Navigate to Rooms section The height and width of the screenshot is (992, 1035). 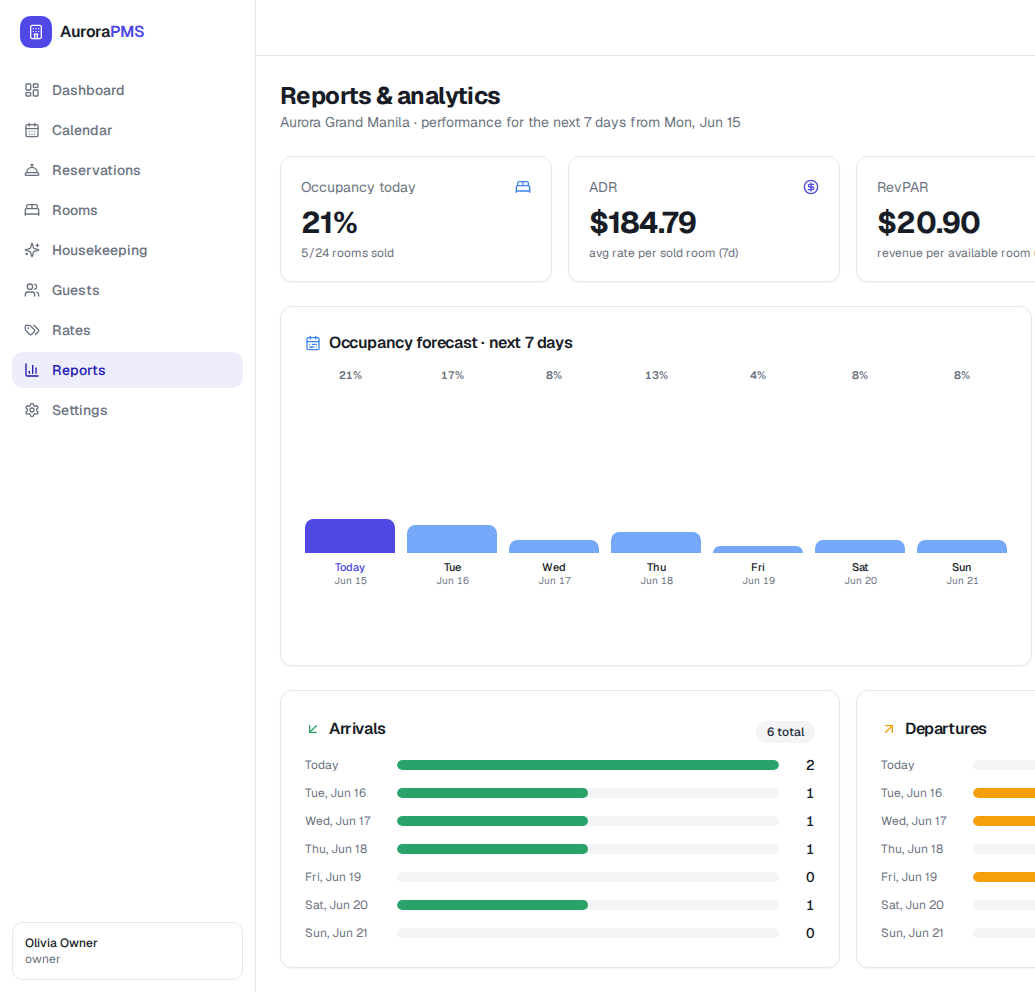(127, 210)
